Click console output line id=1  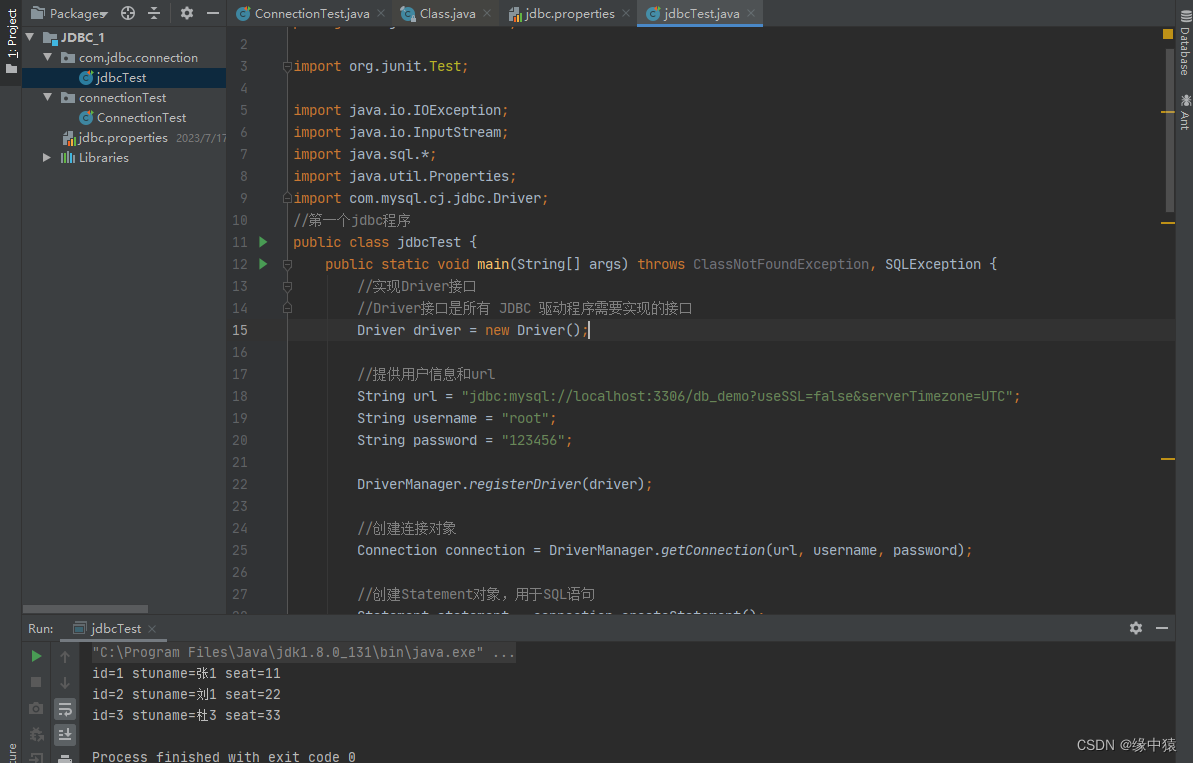tap(186, 673)
